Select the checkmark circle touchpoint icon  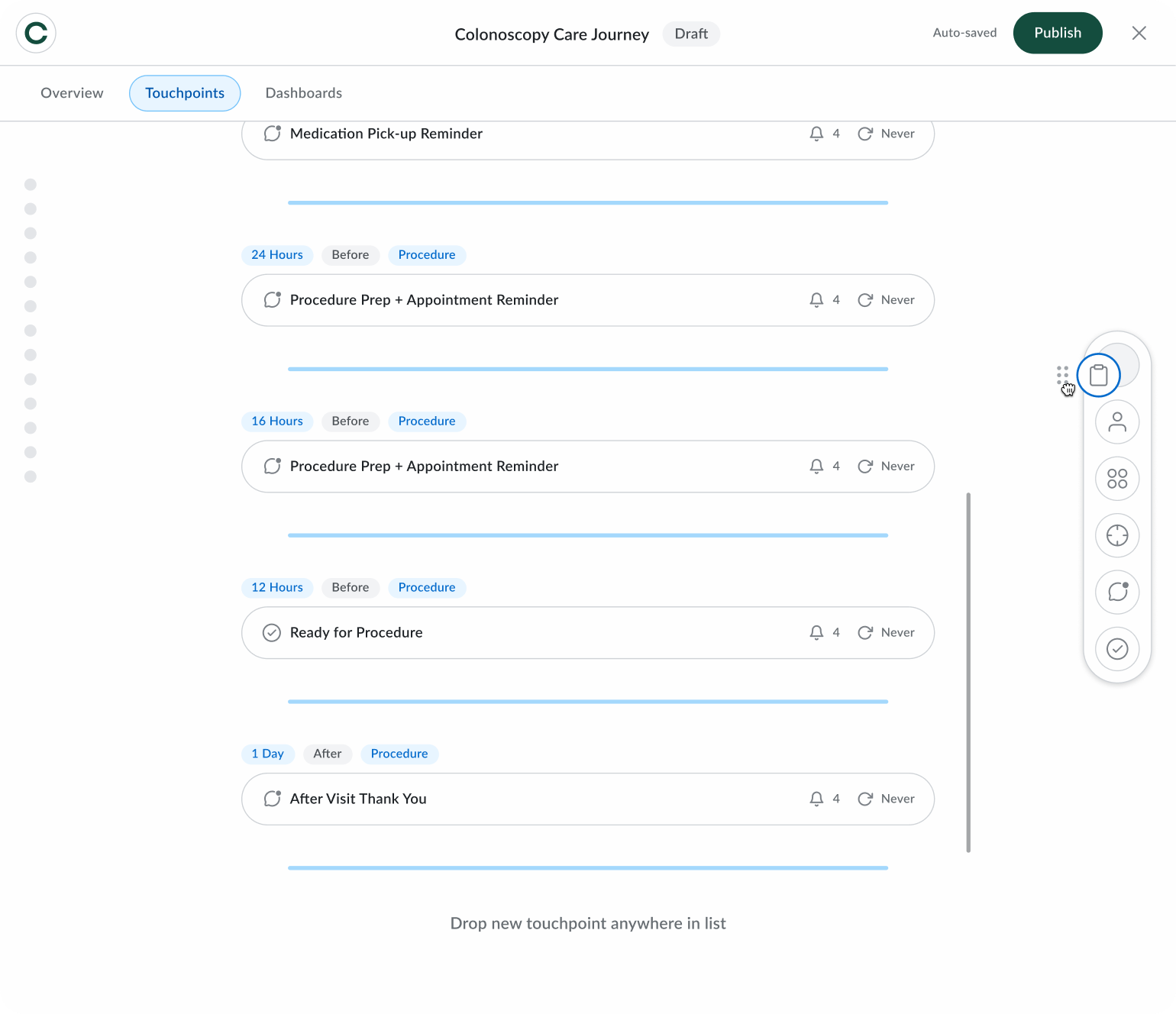1117,649
